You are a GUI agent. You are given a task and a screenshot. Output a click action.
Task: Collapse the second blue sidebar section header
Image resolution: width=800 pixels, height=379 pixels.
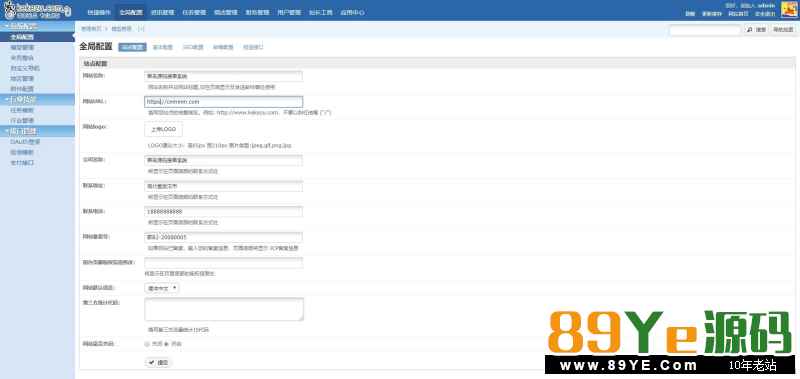37,99
